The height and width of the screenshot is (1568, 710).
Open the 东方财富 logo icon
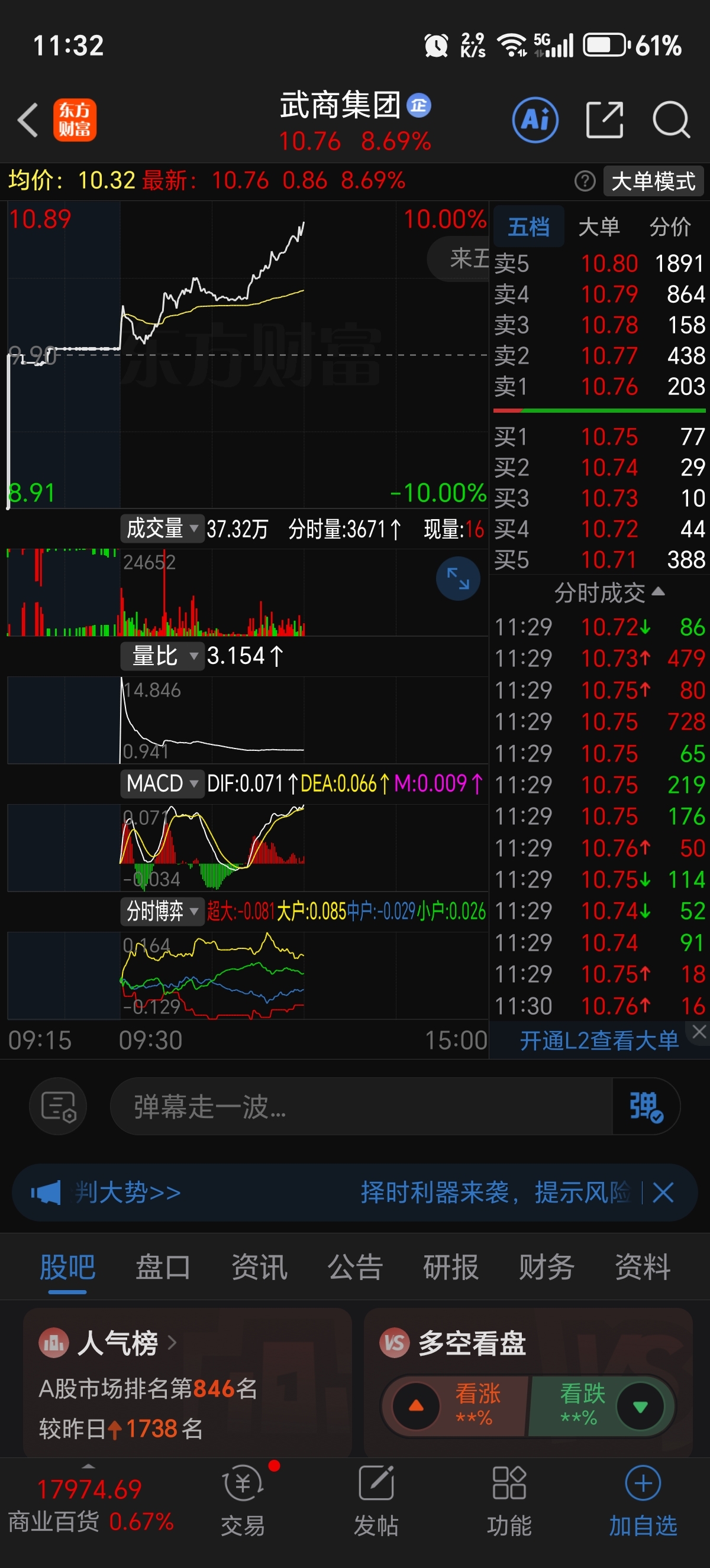(x=75, y=120)
